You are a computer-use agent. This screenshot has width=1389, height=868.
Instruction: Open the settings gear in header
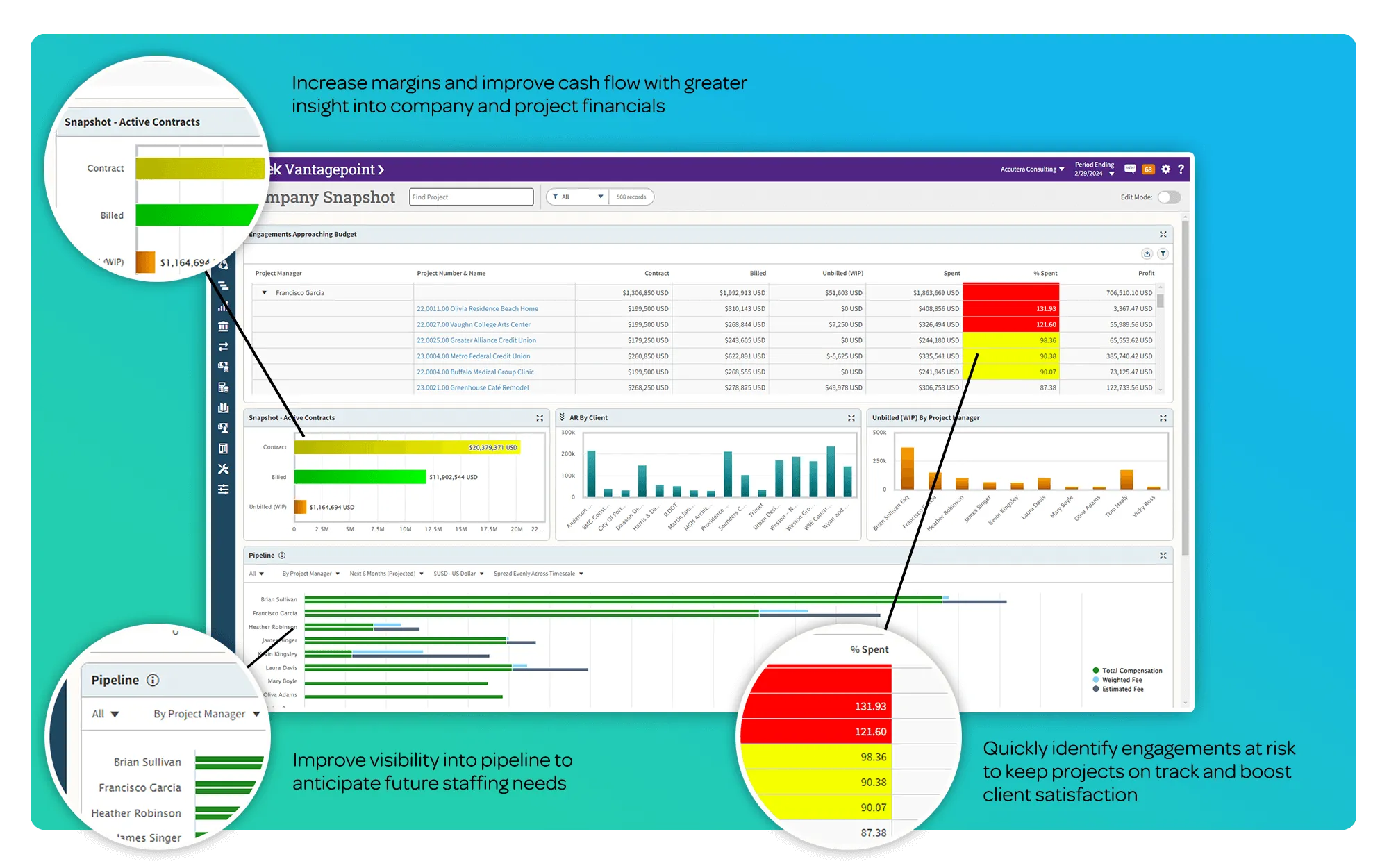[x=1165, y=169]
